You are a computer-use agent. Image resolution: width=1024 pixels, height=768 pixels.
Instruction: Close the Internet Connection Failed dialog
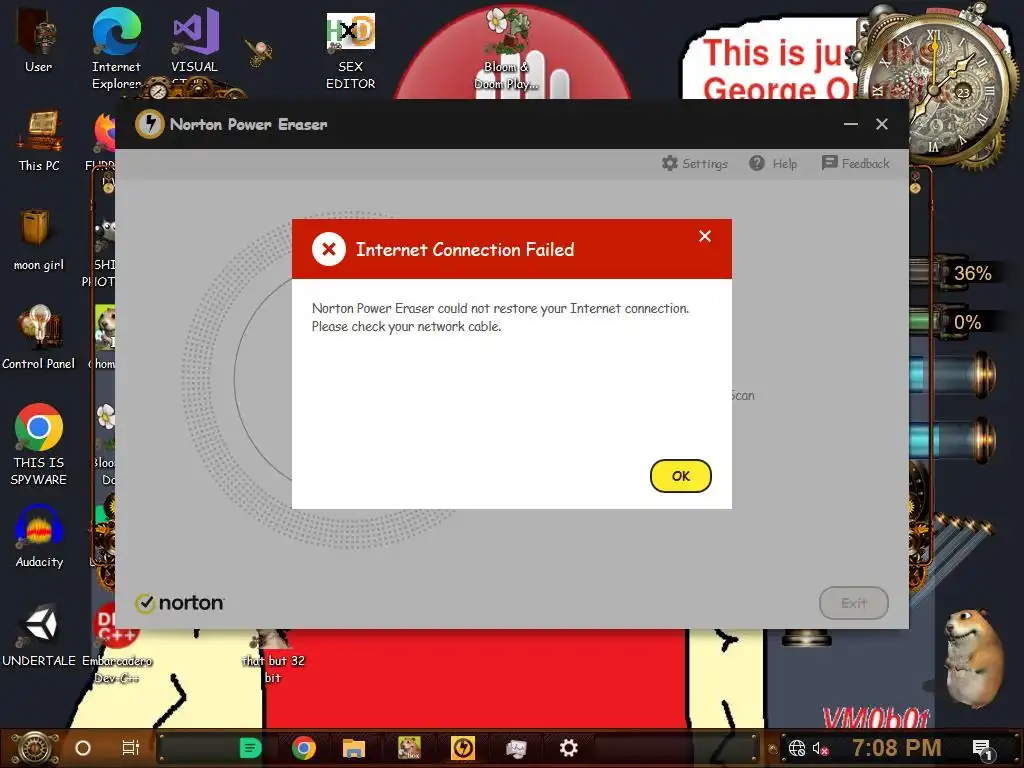pyautogui.click(x=705, y=236)
